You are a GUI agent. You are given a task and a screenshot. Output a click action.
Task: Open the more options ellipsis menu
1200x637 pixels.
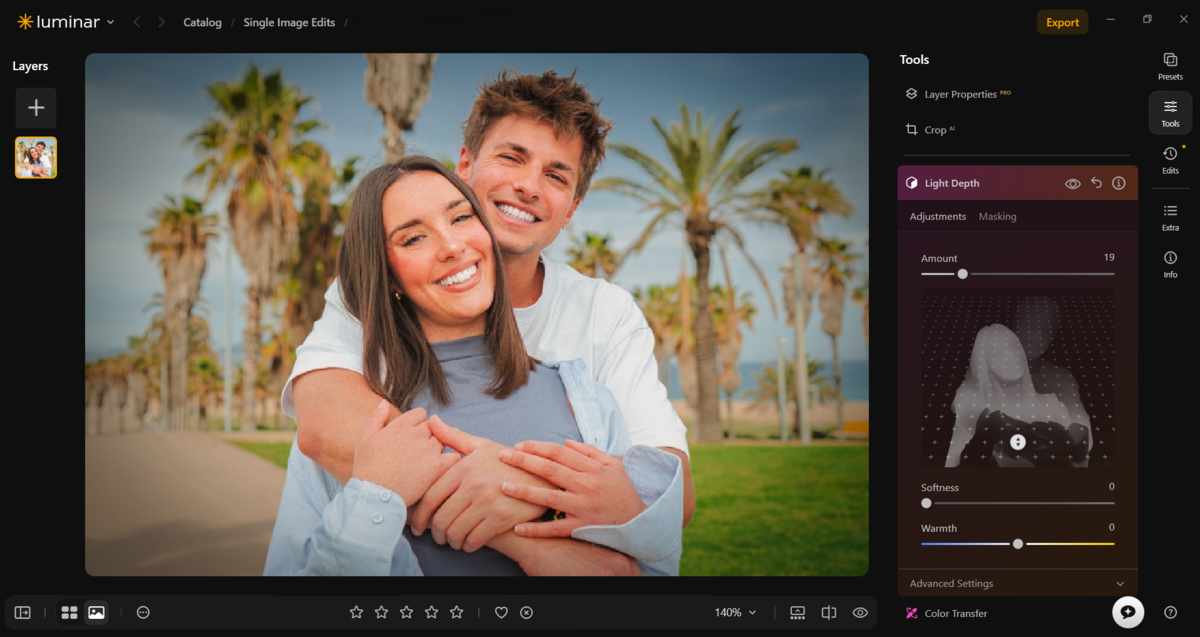click(143, 612)
